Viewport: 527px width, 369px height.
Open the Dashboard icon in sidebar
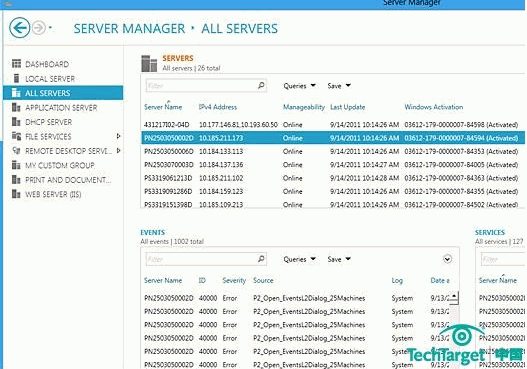[x=16, y=64]
